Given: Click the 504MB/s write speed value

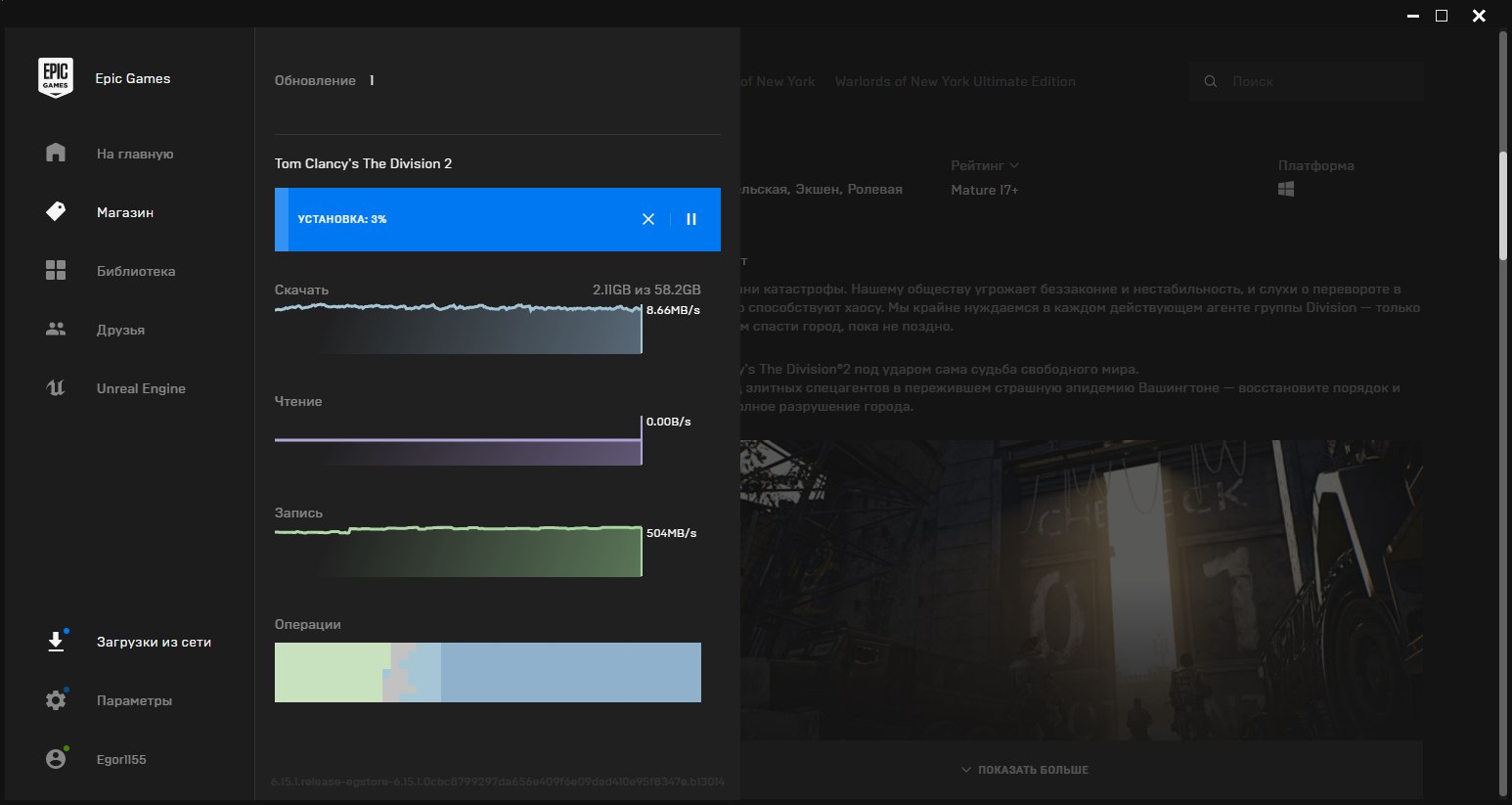Looking at the screenshot, I should coord(672,533).
